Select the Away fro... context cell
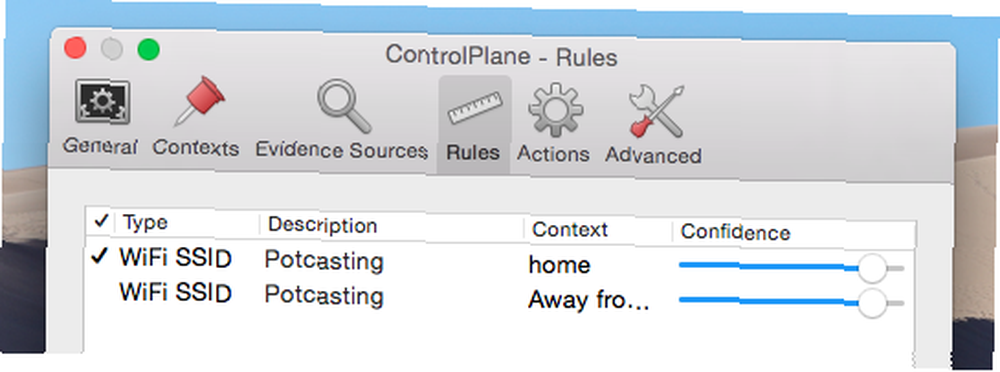The image size is (1000, 372). (x=589, y=300)
